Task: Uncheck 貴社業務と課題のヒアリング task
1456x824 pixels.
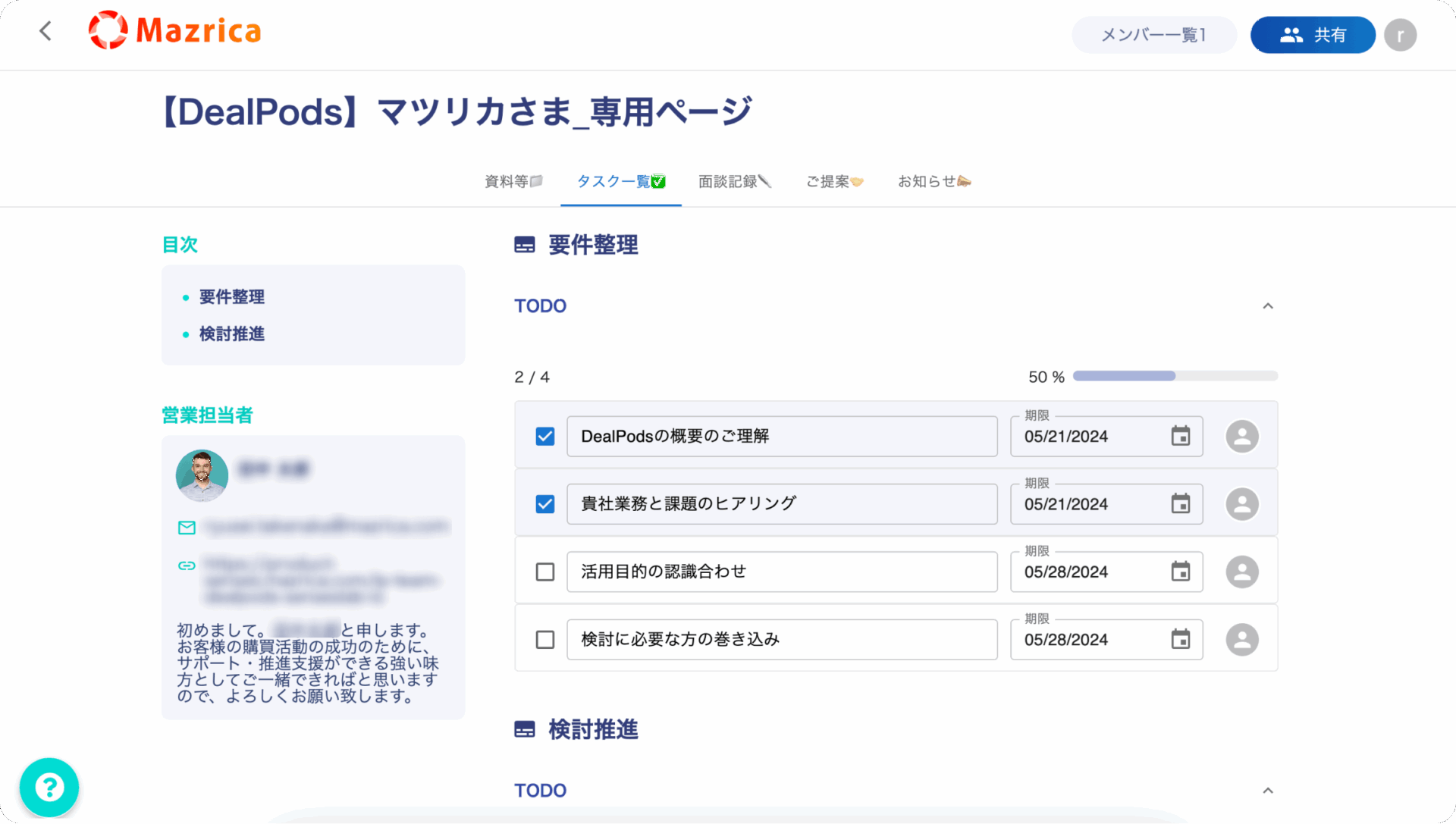Action: (x=545, y=504)
